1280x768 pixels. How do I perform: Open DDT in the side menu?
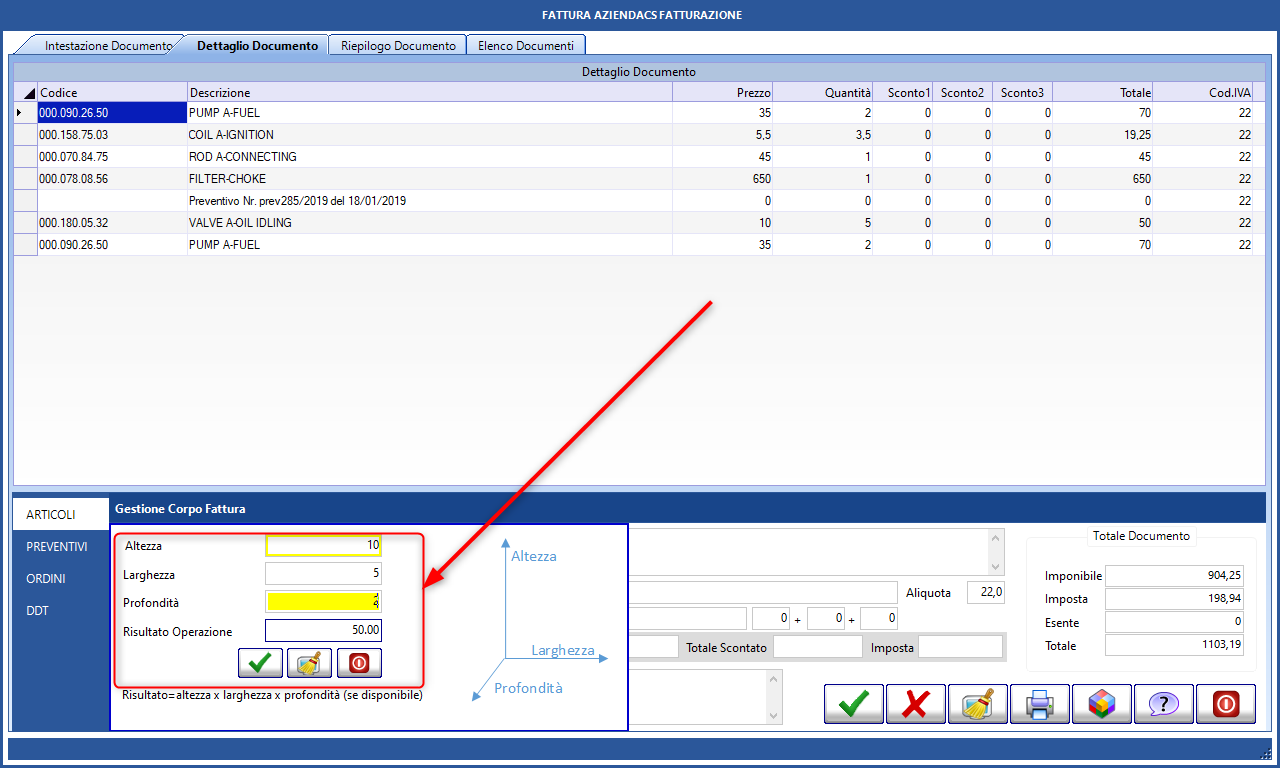pyautogui.click(x=60, y=611)
